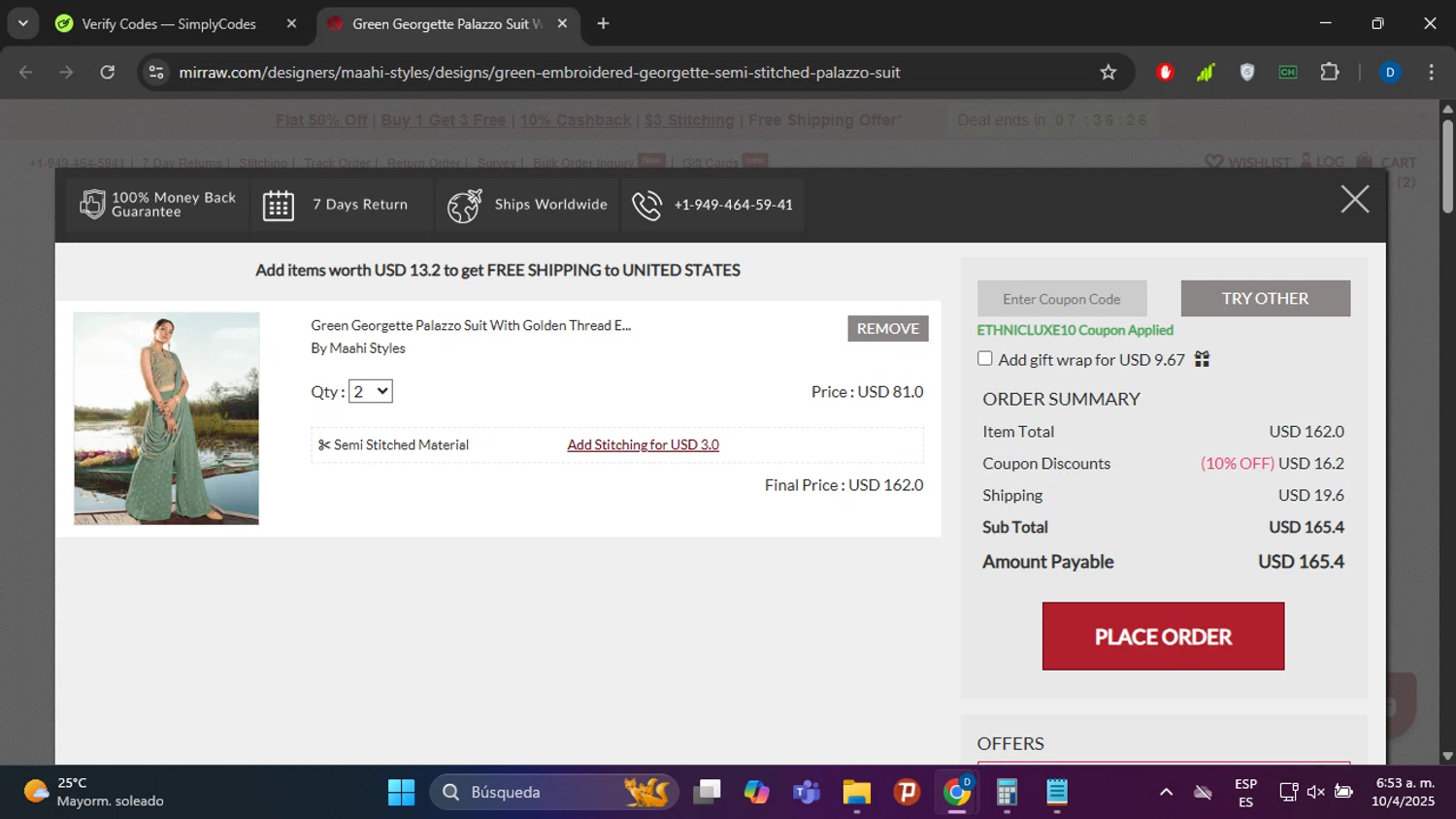Screen dimensions: 1456x819
Task: Reload the page in Chrome
Action: (x=108, y=72)
